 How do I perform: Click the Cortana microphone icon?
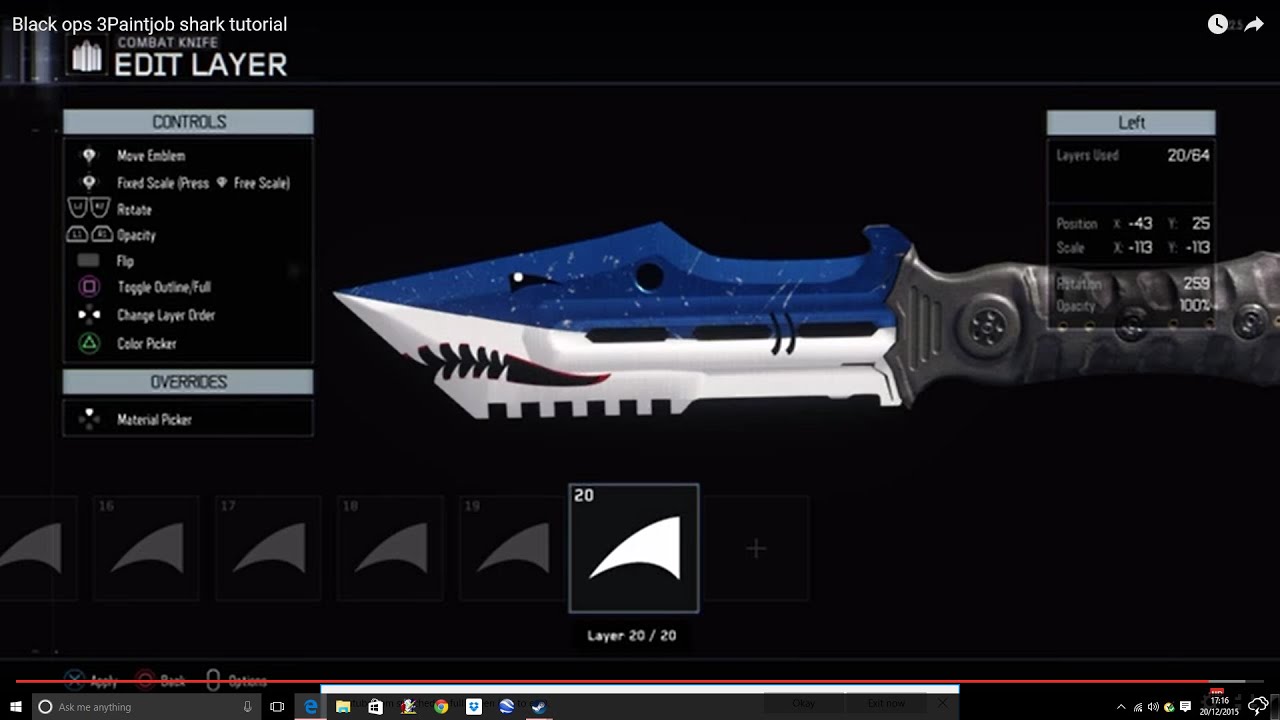247,706
